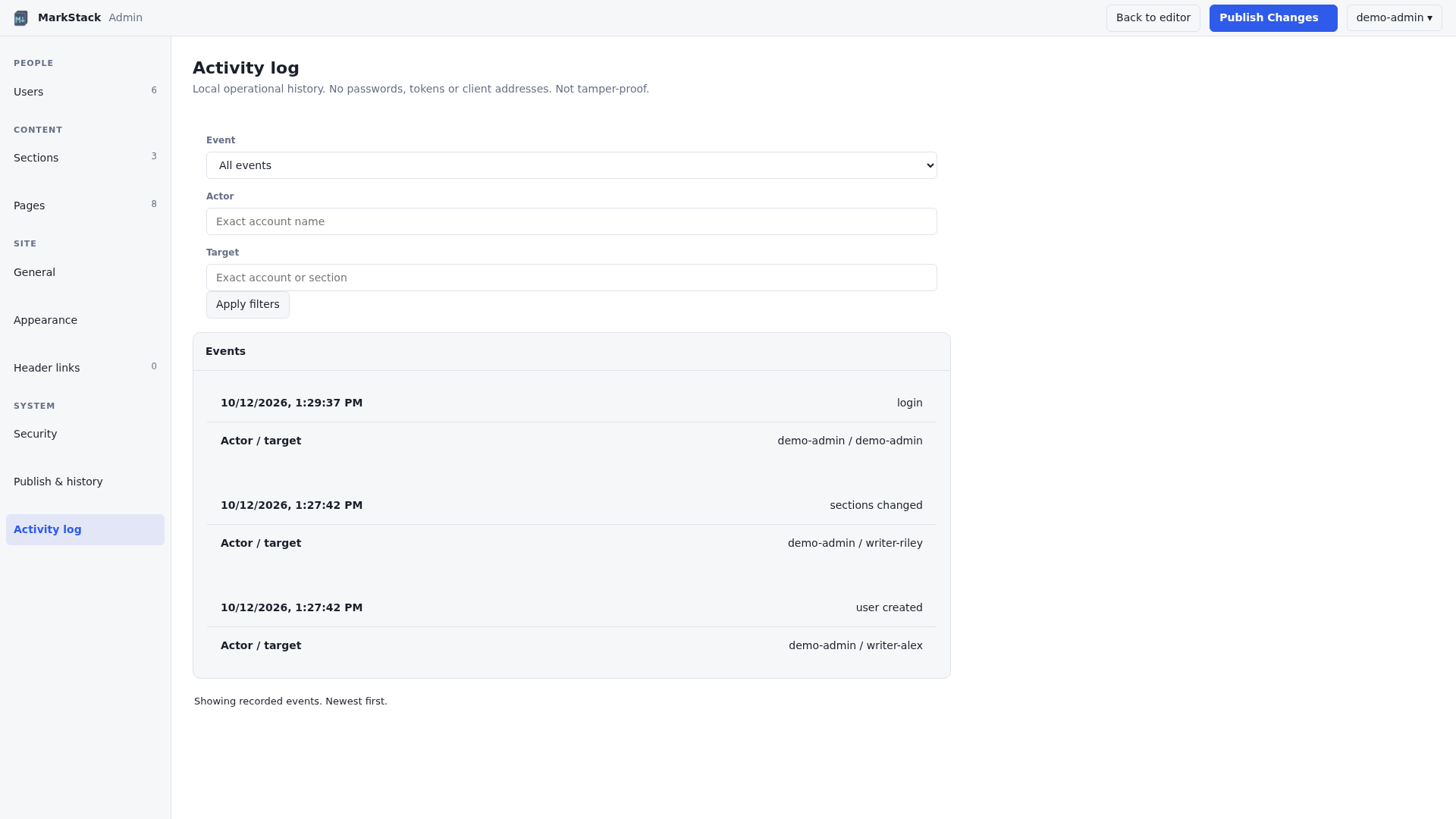1456x819 pixels.
Task: Select Activity log in sidebar
Action: (85, 529)
